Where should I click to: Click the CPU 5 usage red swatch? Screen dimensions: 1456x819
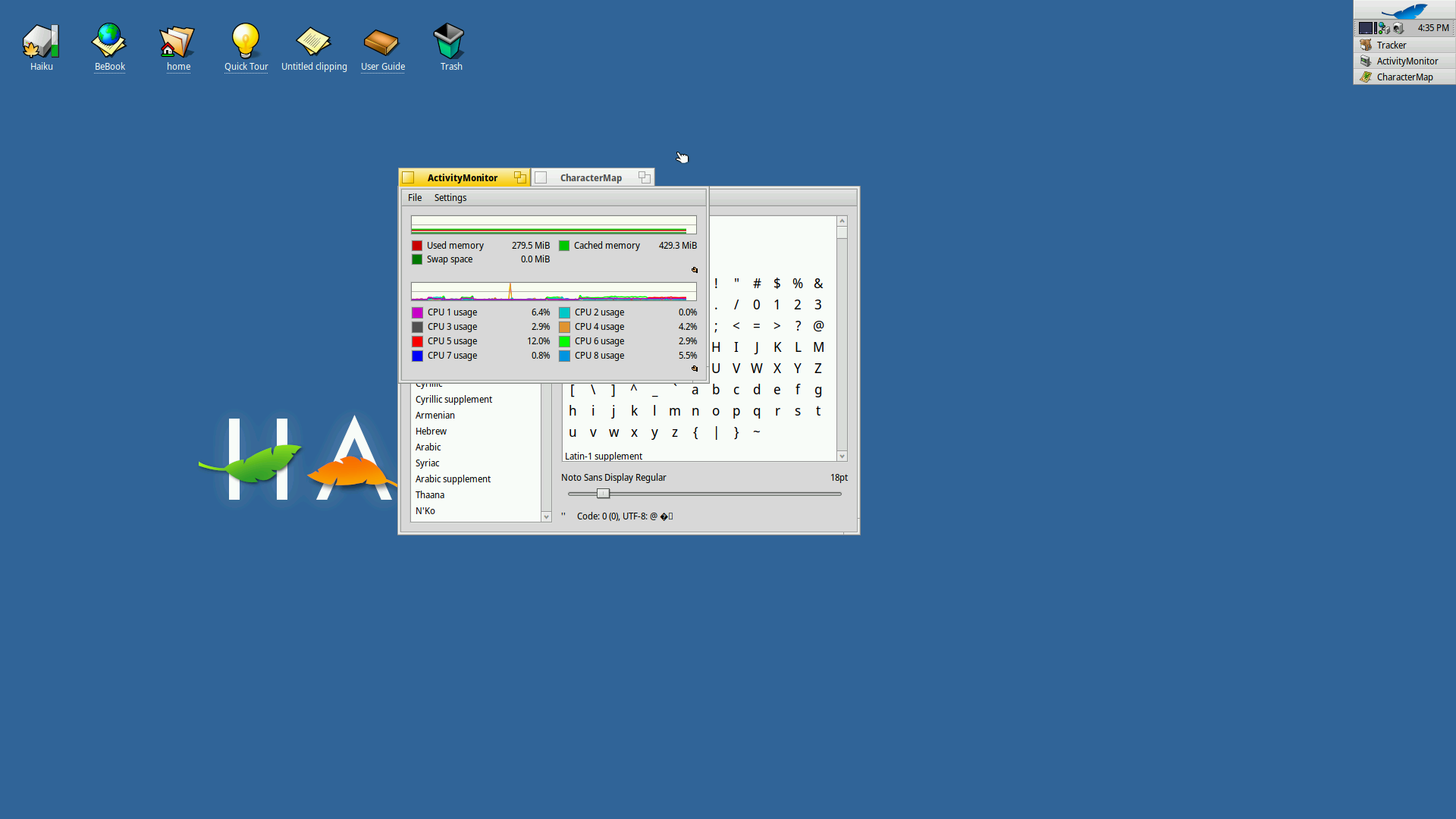click(x=417, y=341)
